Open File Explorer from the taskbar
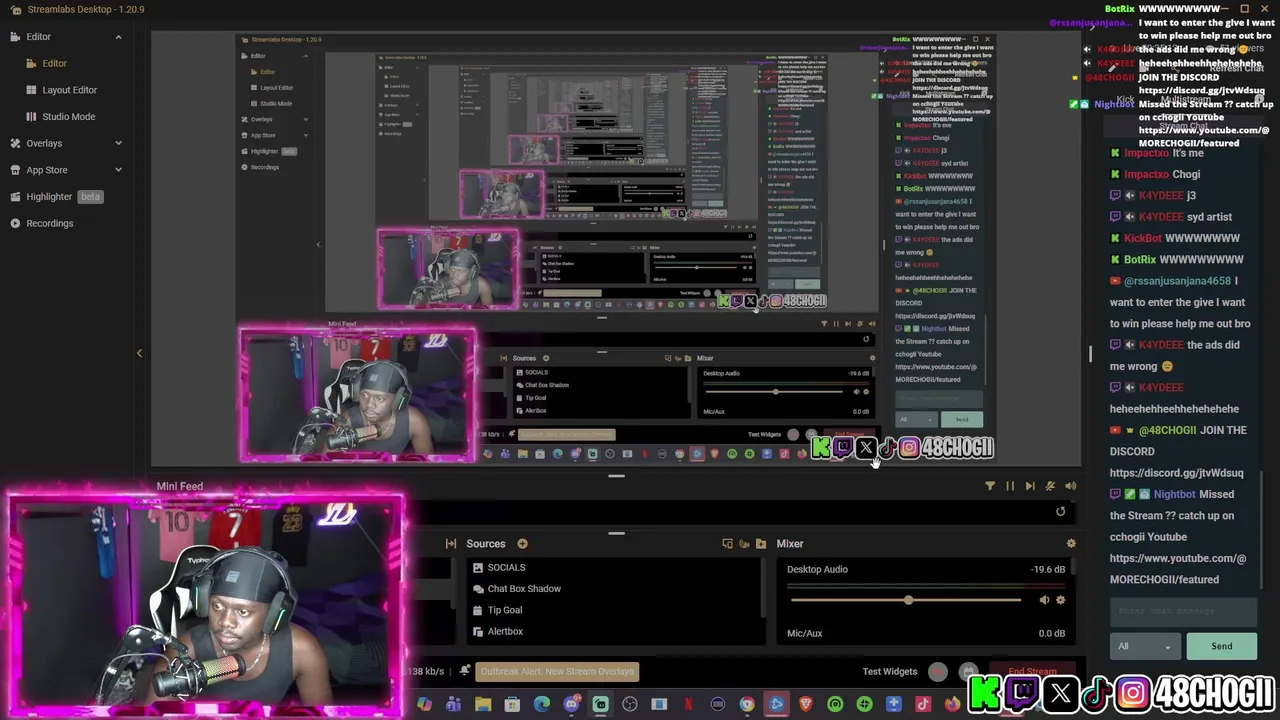 pos(483,704)
